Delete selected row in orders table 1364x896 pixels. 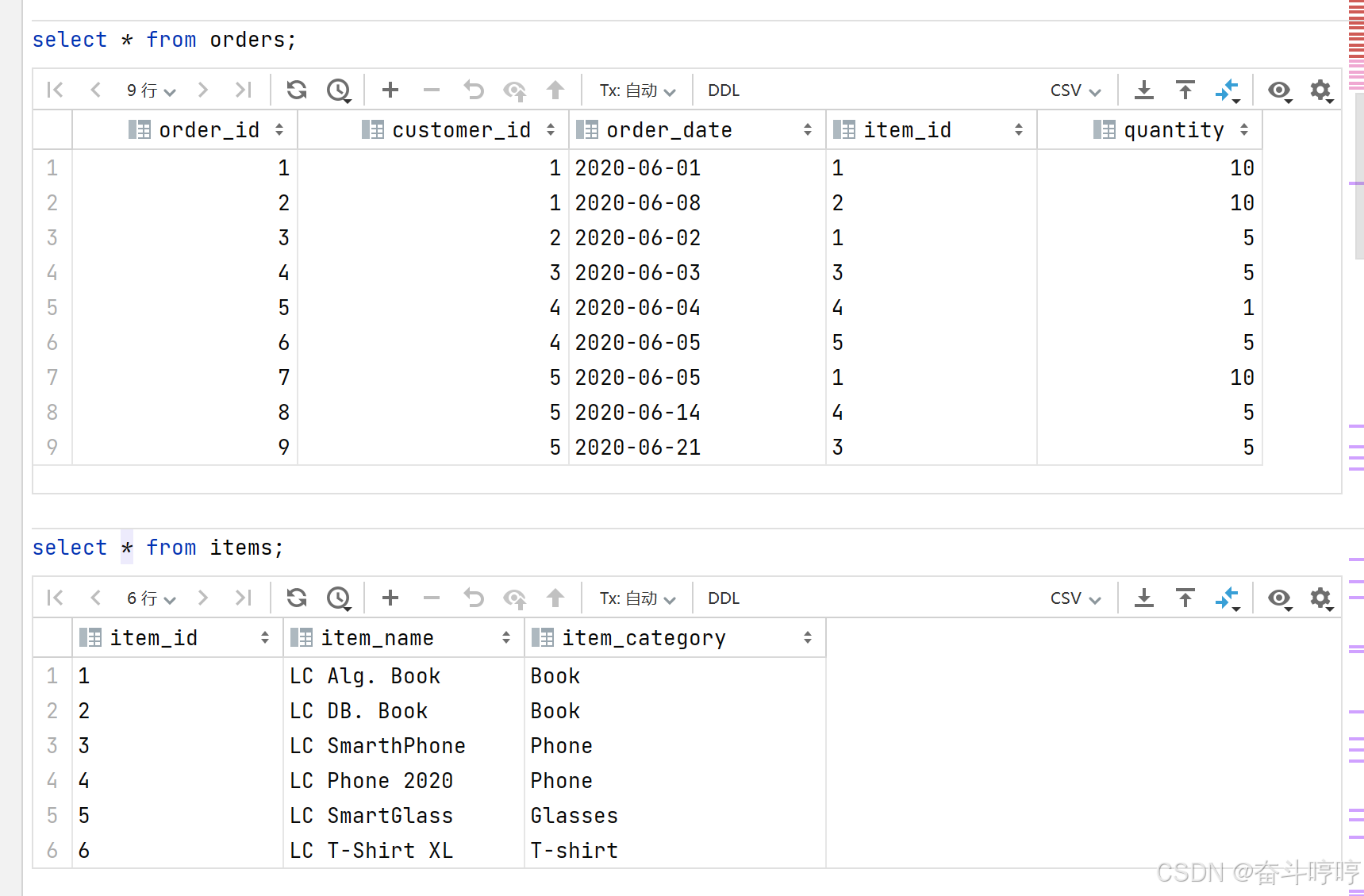click(x=432, y=90)
